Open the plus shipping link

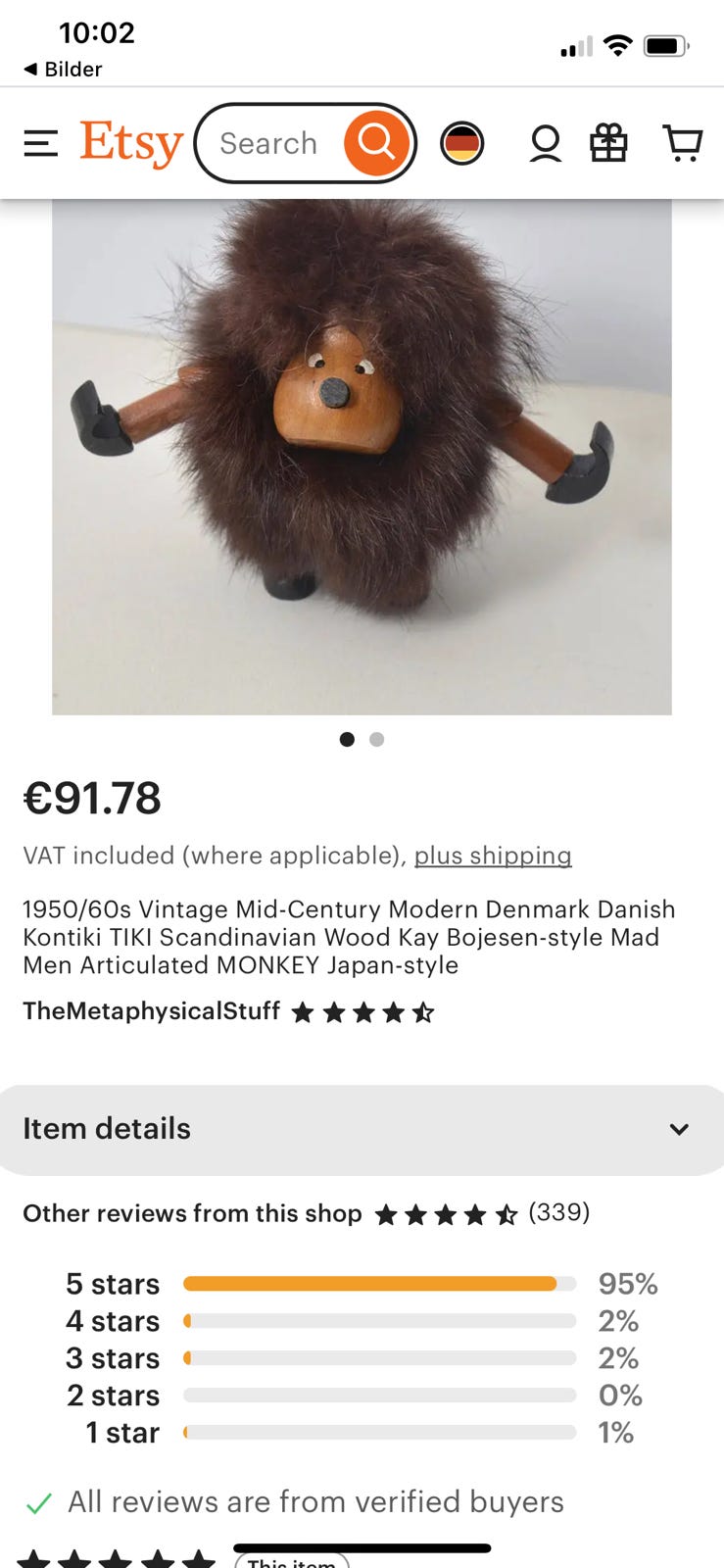coord(493,856)
